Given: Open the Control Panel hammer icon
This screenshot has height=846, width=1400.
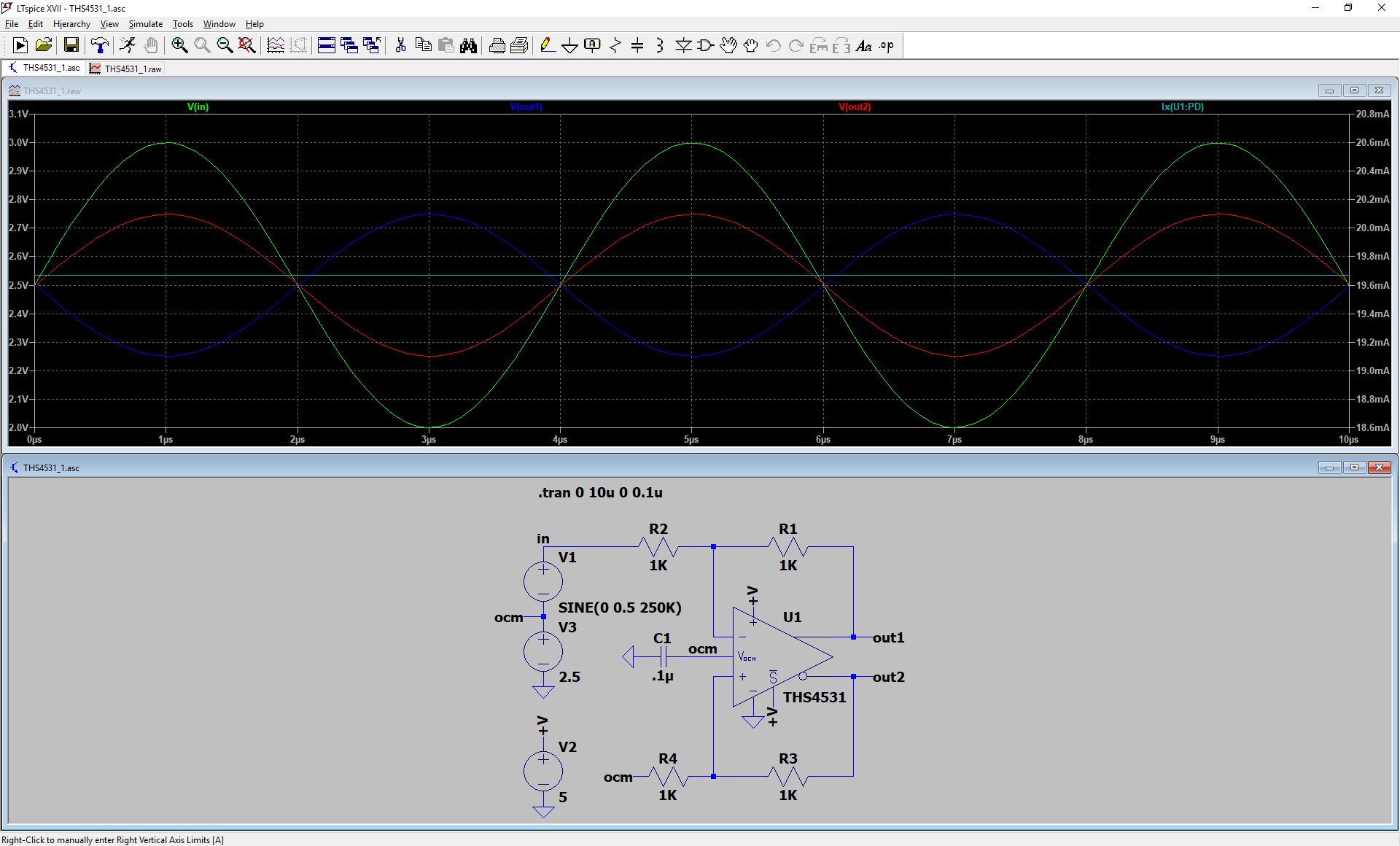Looking at the screenshot, I should coord(99,46).
